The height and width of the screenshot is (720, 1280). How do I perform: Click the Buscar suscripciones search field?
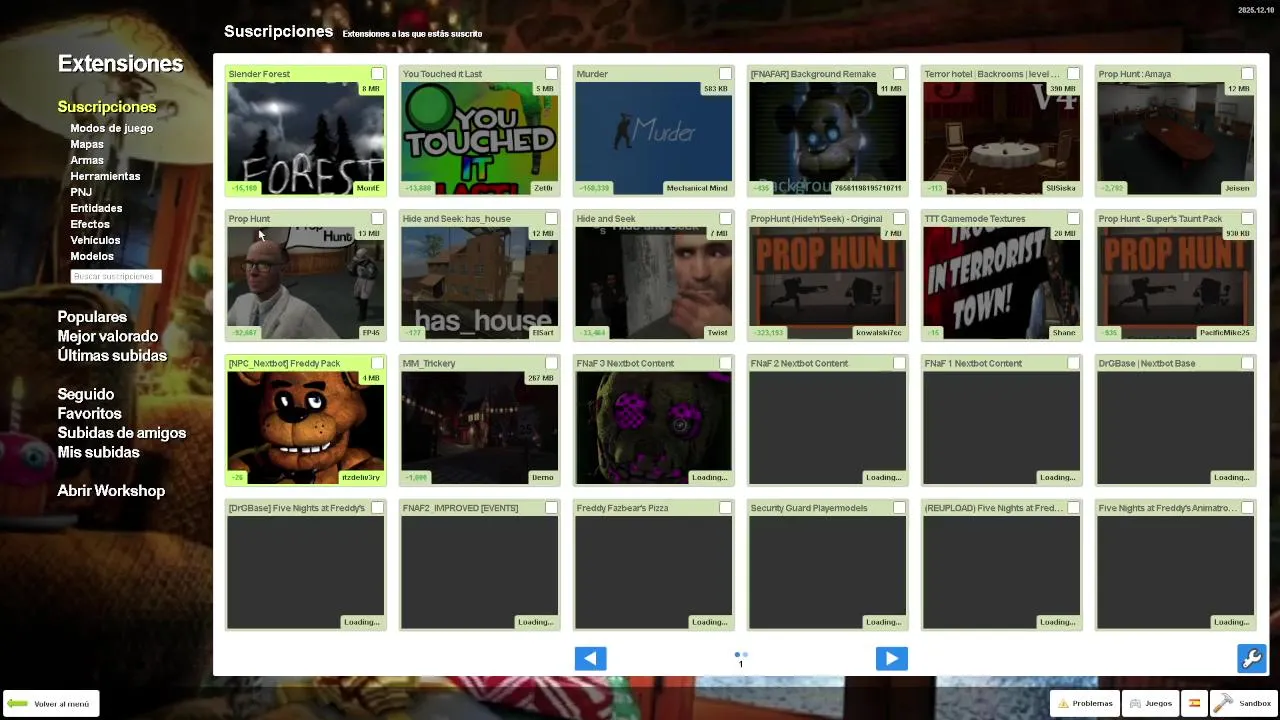coord(116,276)
